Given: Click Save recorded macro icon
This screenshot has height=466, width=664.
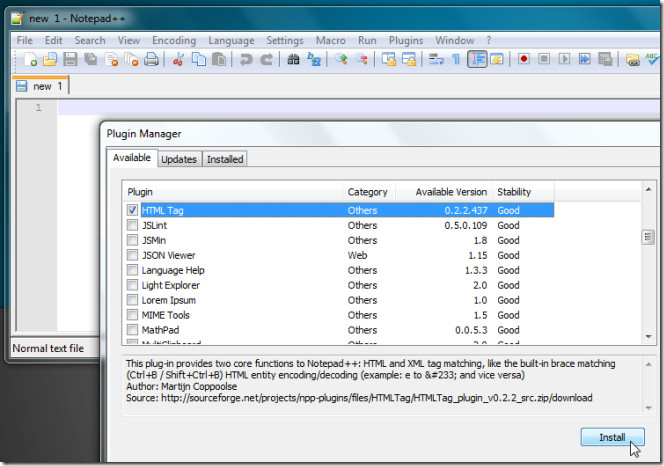Looking at the screenshot, I should click(x=605, y=59).
